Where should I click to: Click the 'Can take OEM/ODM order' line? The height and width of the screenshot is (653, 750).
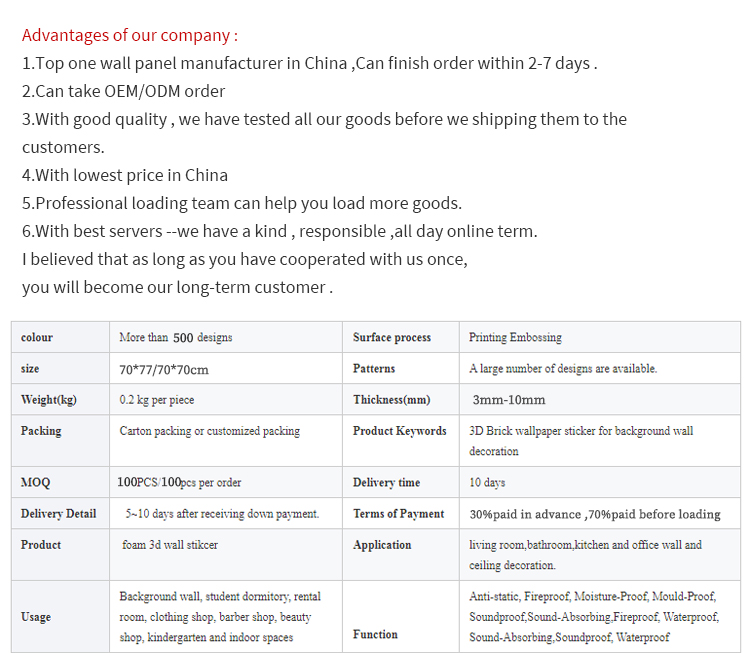pyautogui.click(x=124, y=91)
